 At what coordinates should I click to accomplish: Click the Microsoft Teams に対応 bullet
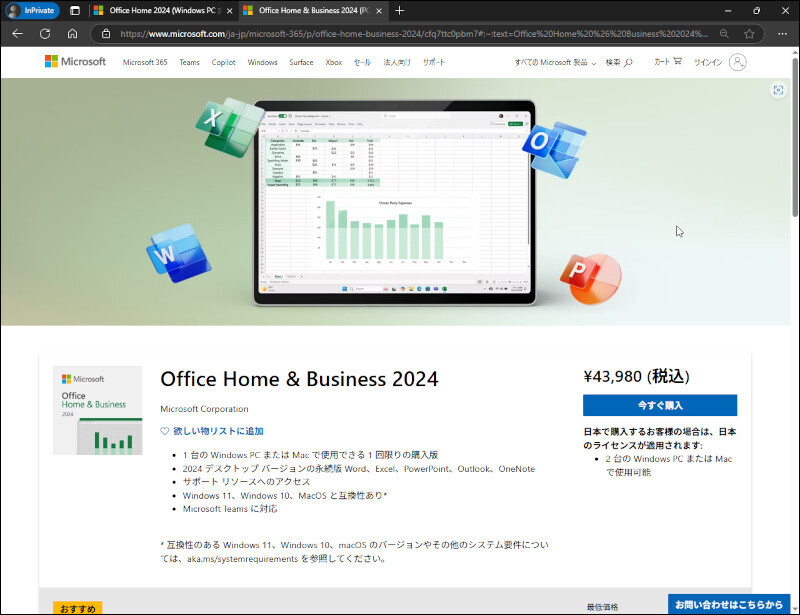pyautogui.click(x=230, y=509)
